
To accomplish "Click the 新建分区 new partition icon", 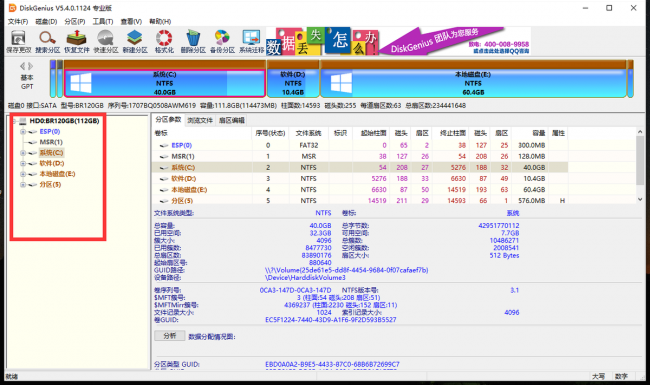I will click(x=135, y=41).
